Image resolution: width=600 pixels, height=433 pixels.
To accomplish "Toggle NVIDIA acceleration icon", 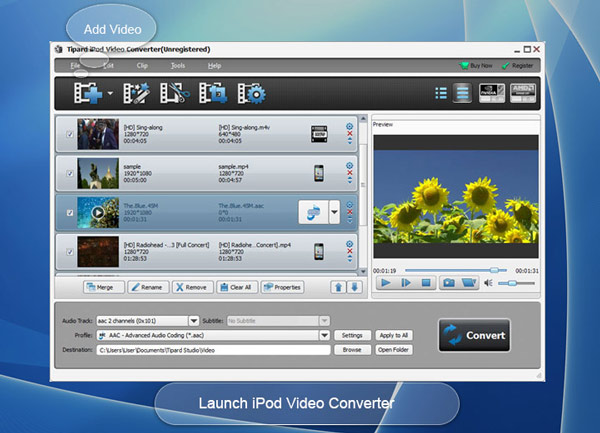I will point(492,93).
